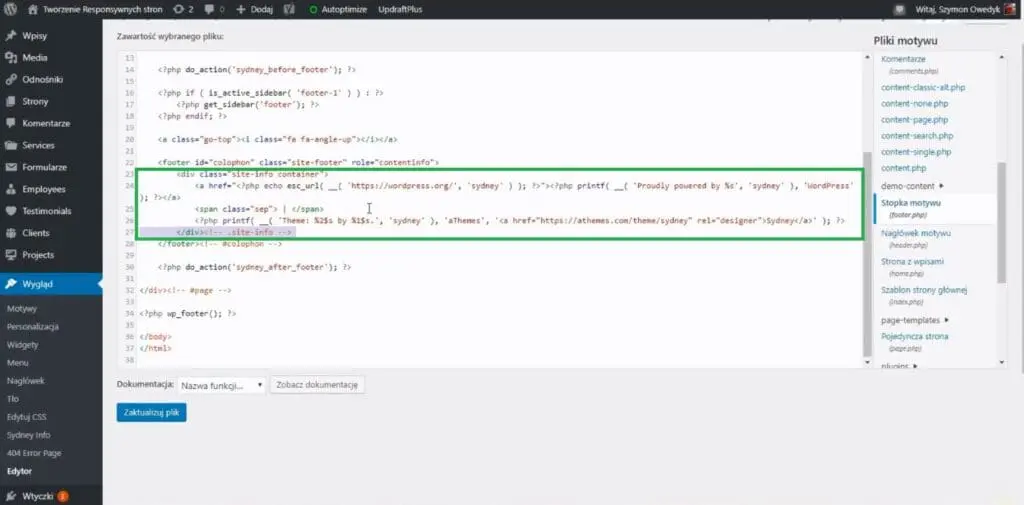Screen dimensions: 1024x505
Task: Click the plus Dodaj icon
Action: (x=240, y=10)
